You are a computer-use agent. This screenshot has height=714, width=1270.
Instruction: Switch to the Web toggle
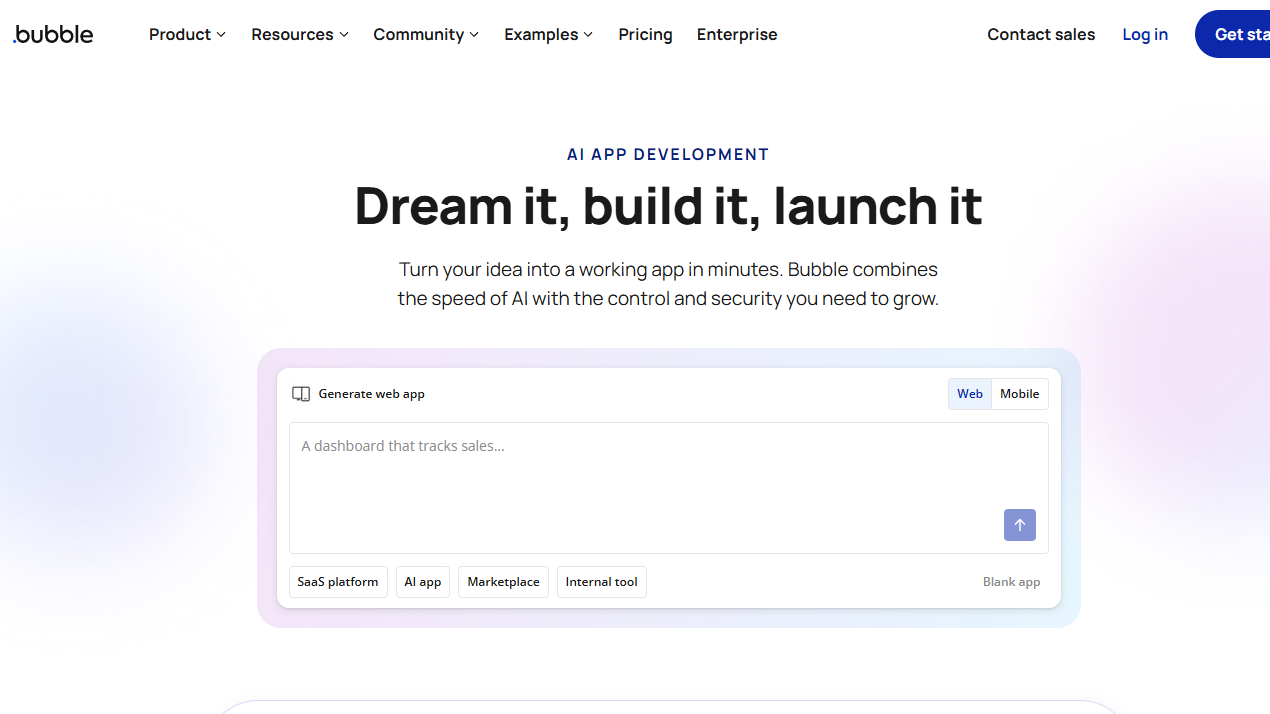point(969,394)
